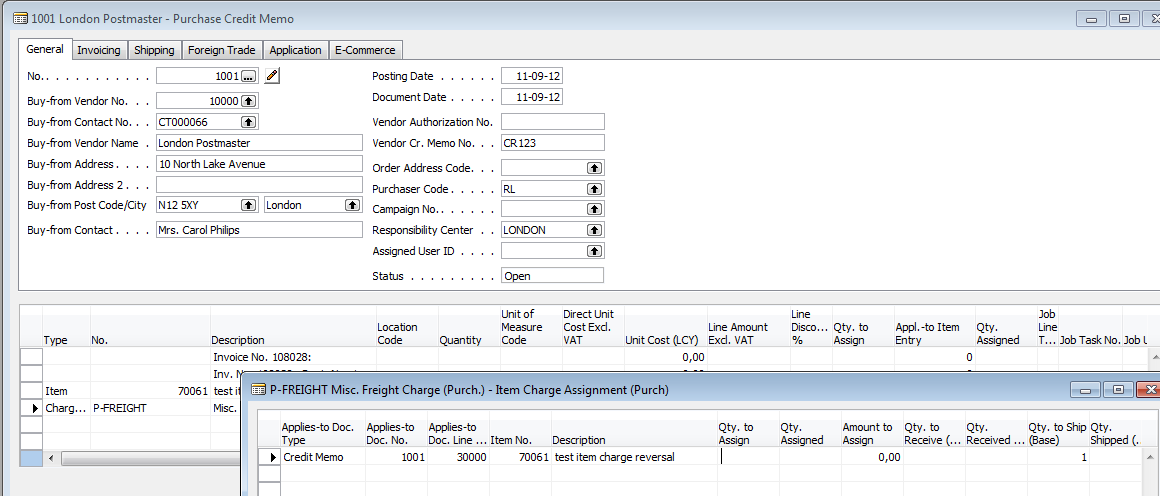The width and height of the screenshot is (1160, 496).
Task: Expand the Responsibility Center lookup
Action: 594,230
